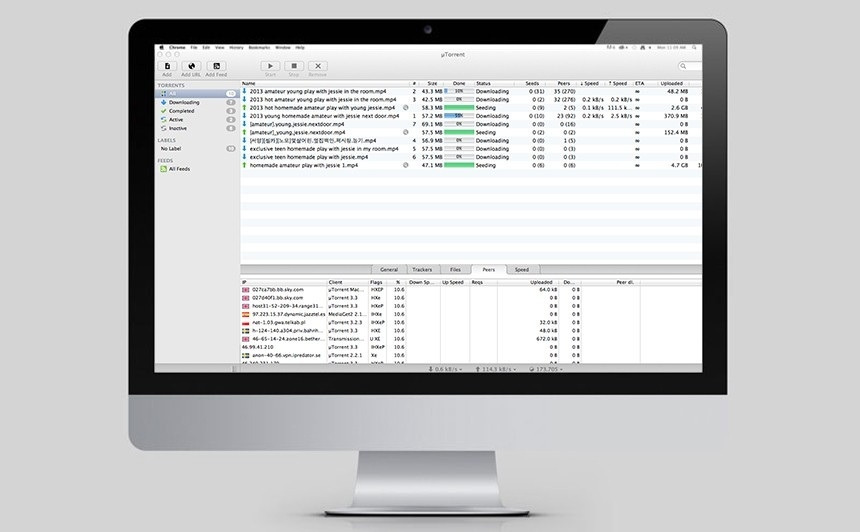Open the Help menu
860x532 pixels.
[x=300, y=48]
